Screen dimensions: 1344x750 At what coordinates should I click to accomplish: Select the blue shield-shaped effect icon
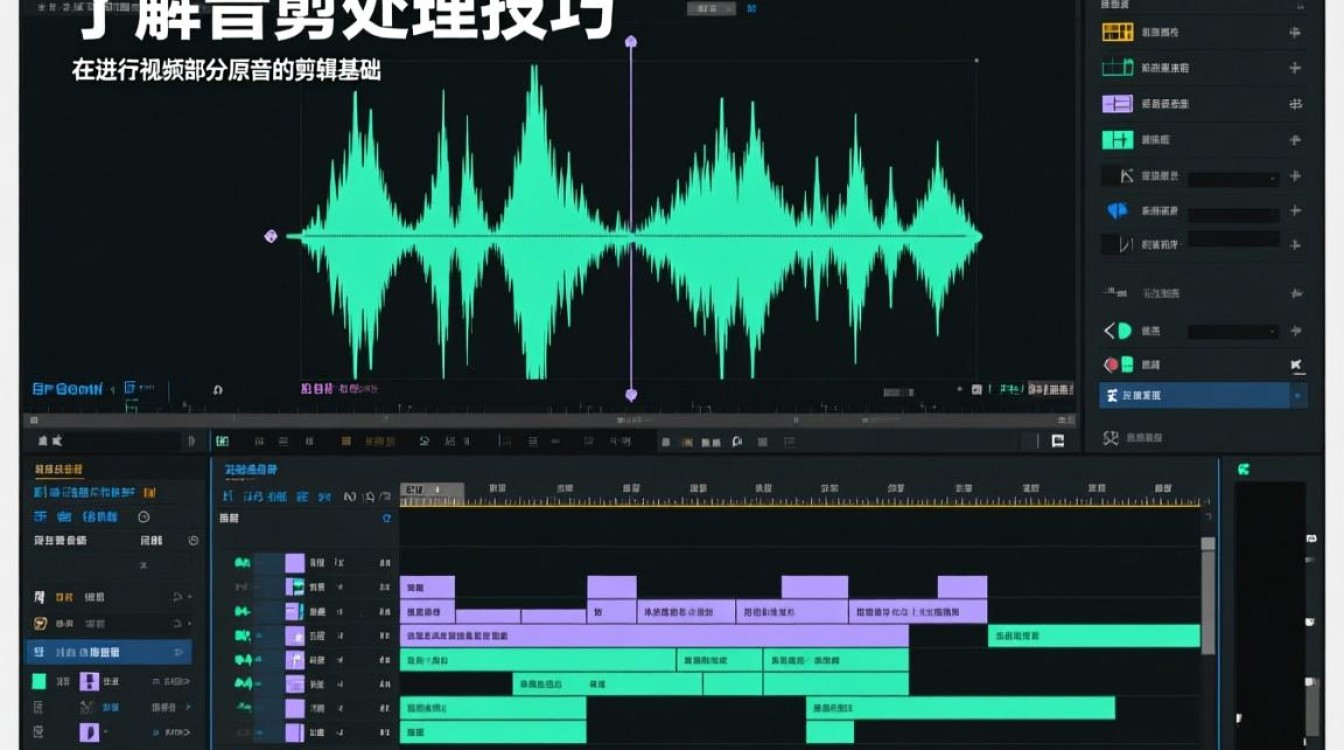tap(1117, 211)
